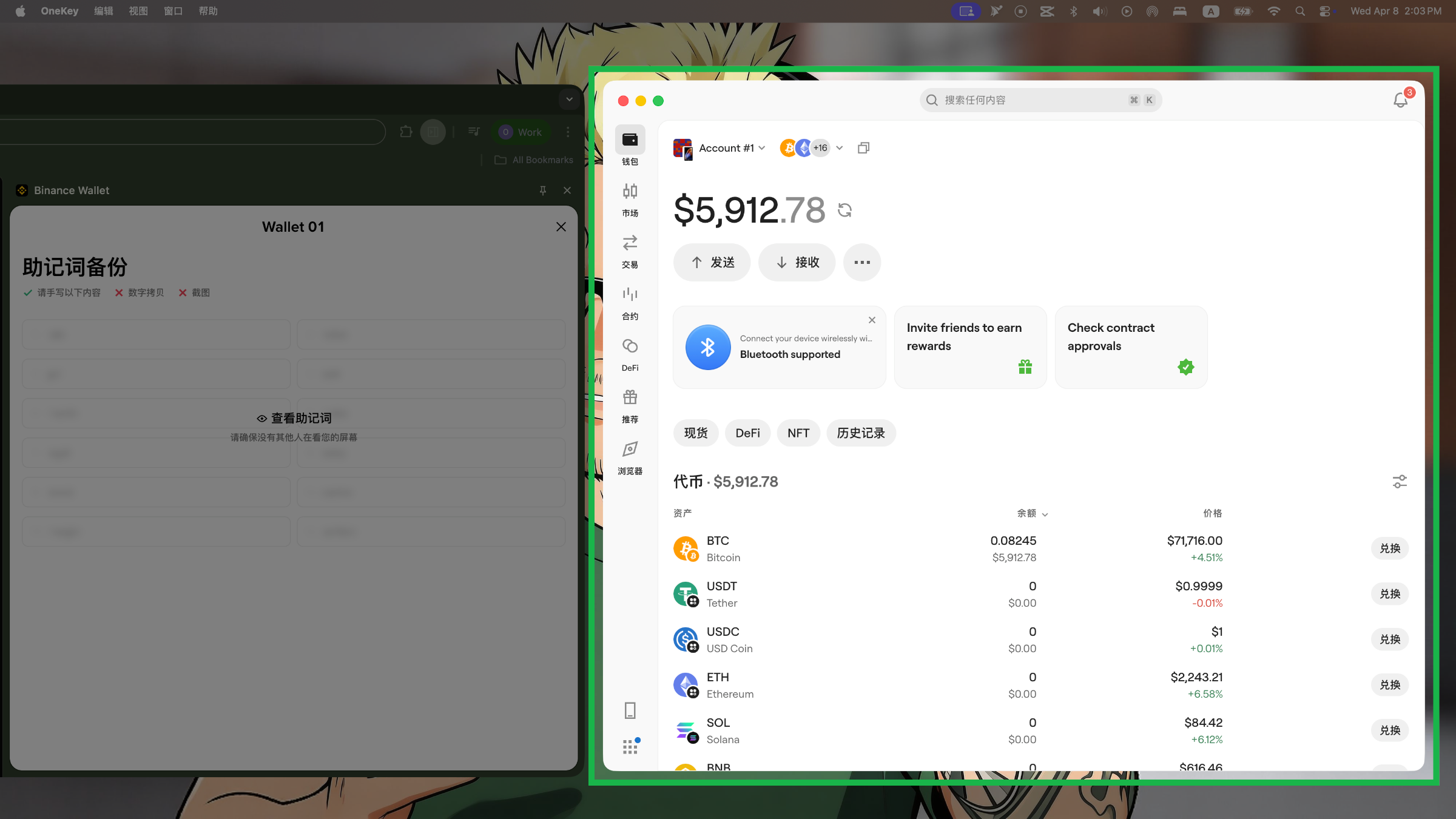
Task: Click the Bitcoin token icon
Action: click(x=686, y=548)
